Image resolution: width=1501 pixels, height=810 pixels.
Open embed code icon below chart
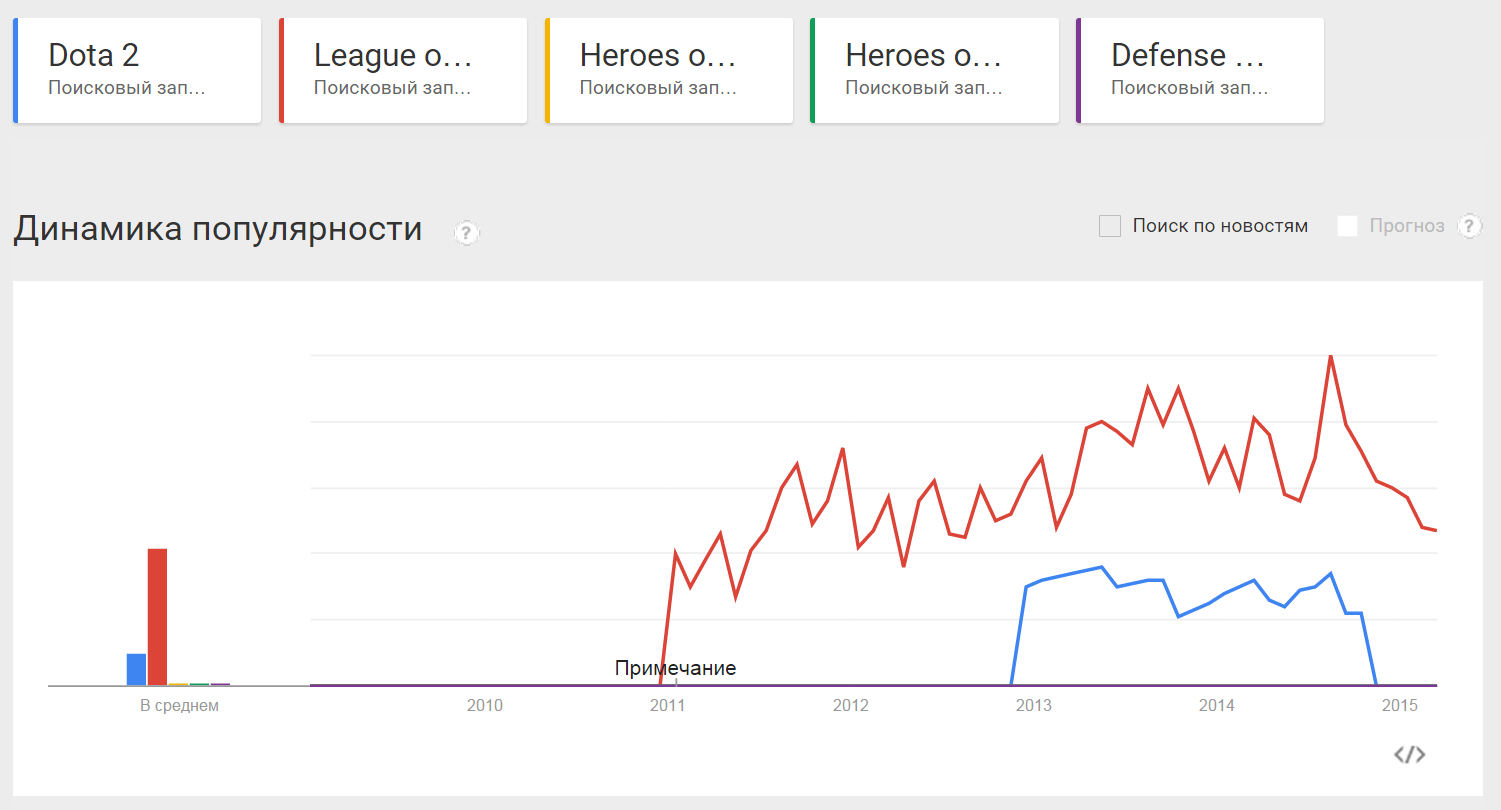point(1410,754)
